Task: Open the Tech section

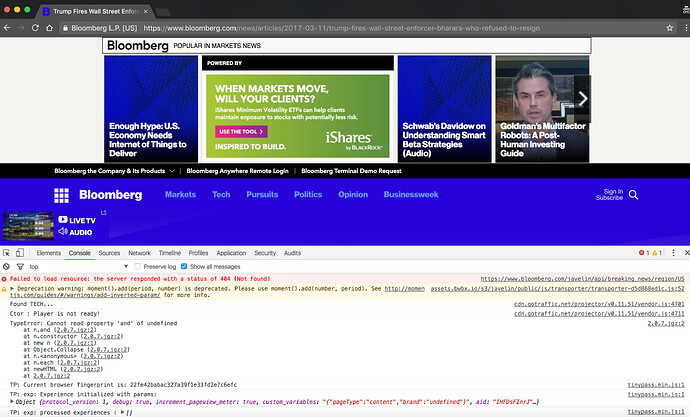Action: click(x=221, y=194)
